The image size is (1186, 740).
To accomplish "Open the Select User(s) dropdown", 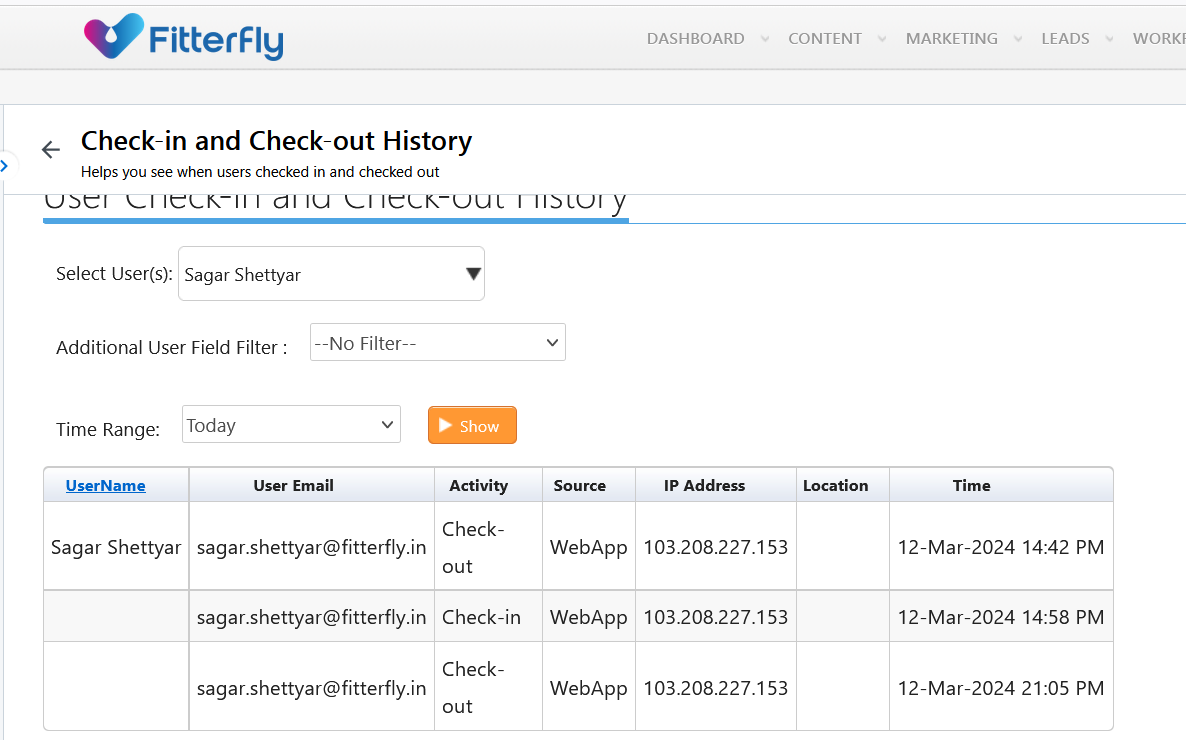I will pyautogui.click(x=331, y=274).
